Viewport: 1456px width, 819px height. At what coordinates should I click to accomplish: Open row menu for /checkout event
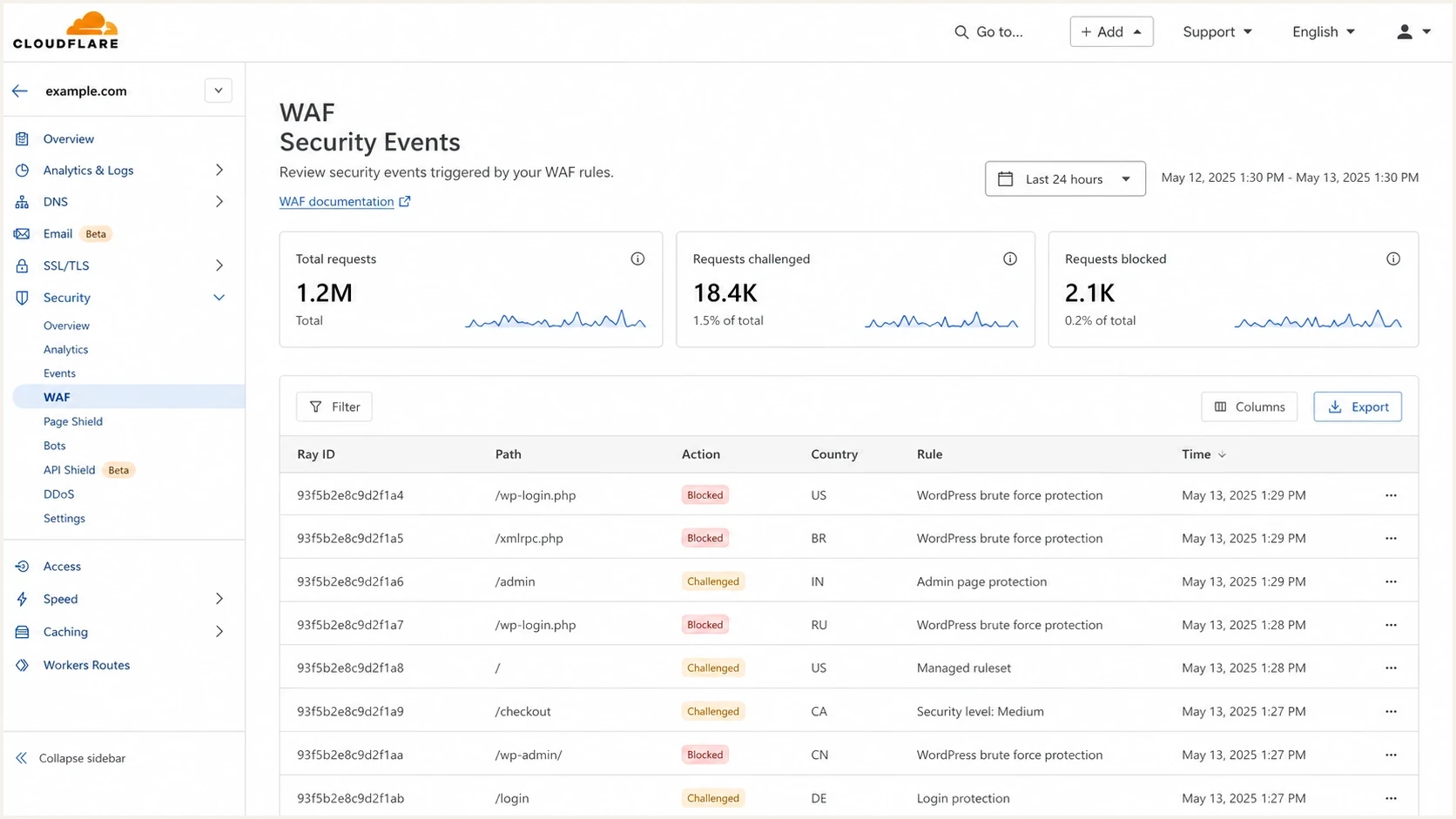click(1391, 711)
